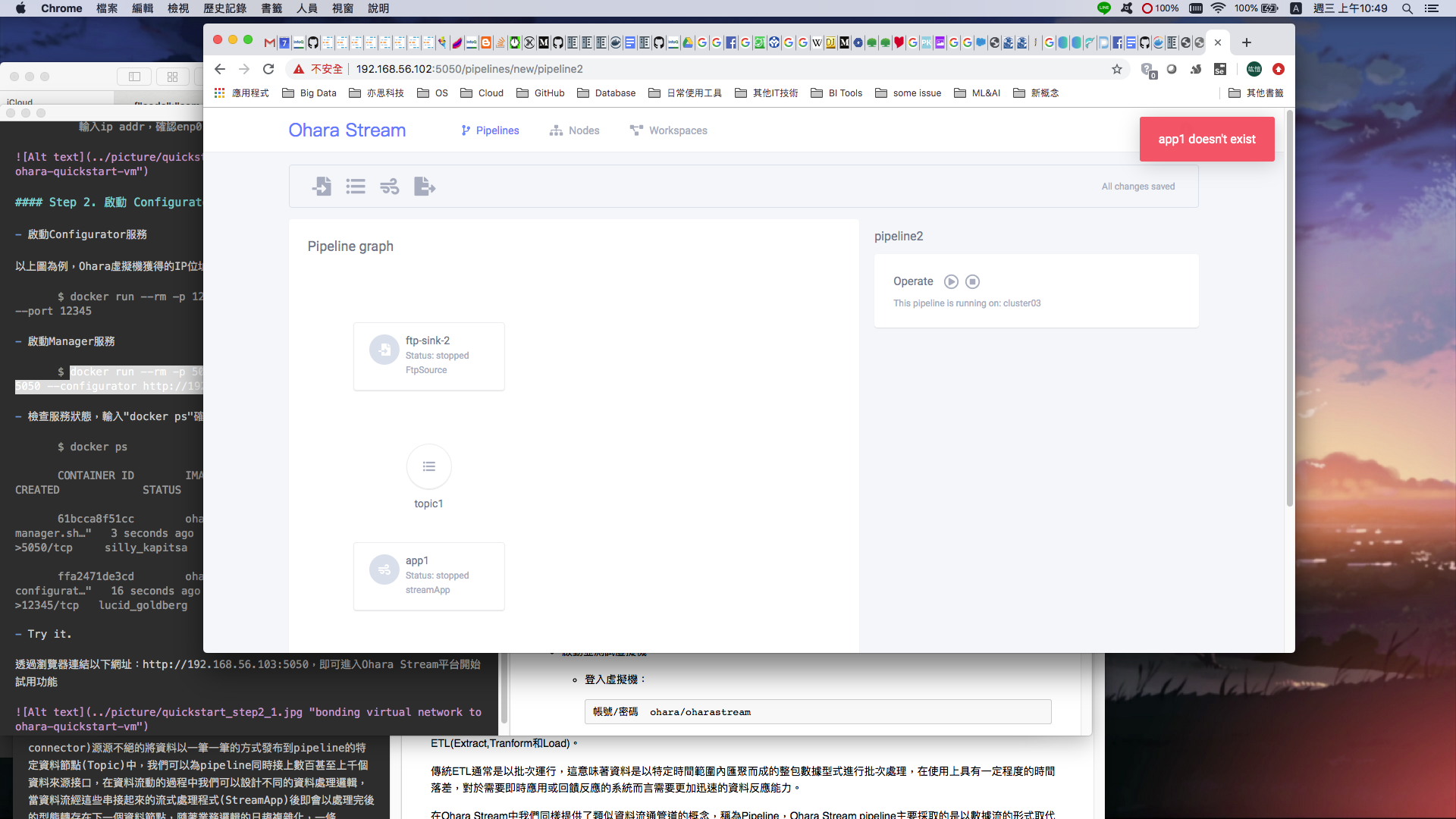
Task: Open the 編輯 menu
Action: (143, 8)
